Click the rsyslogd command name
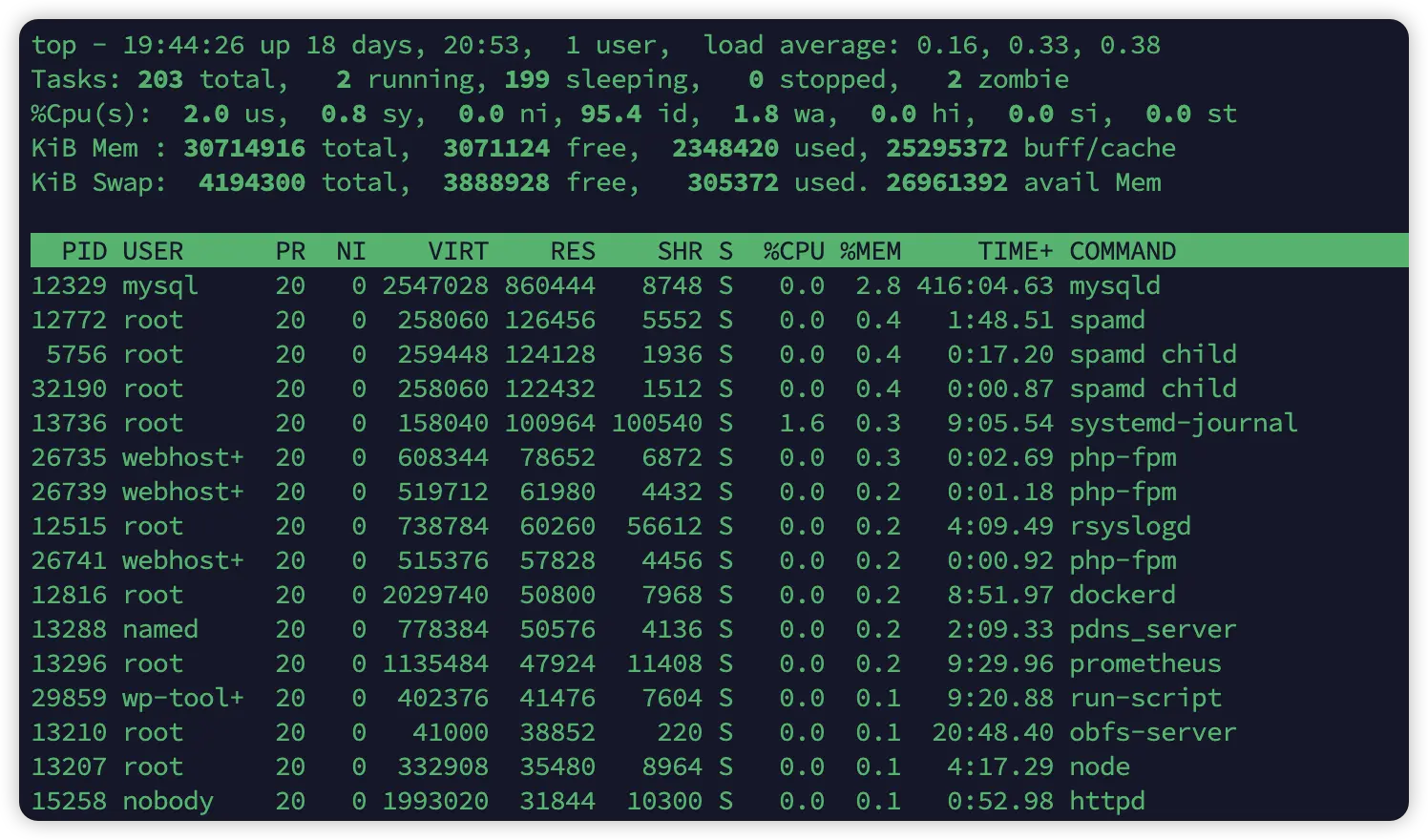 point(1129,526)
